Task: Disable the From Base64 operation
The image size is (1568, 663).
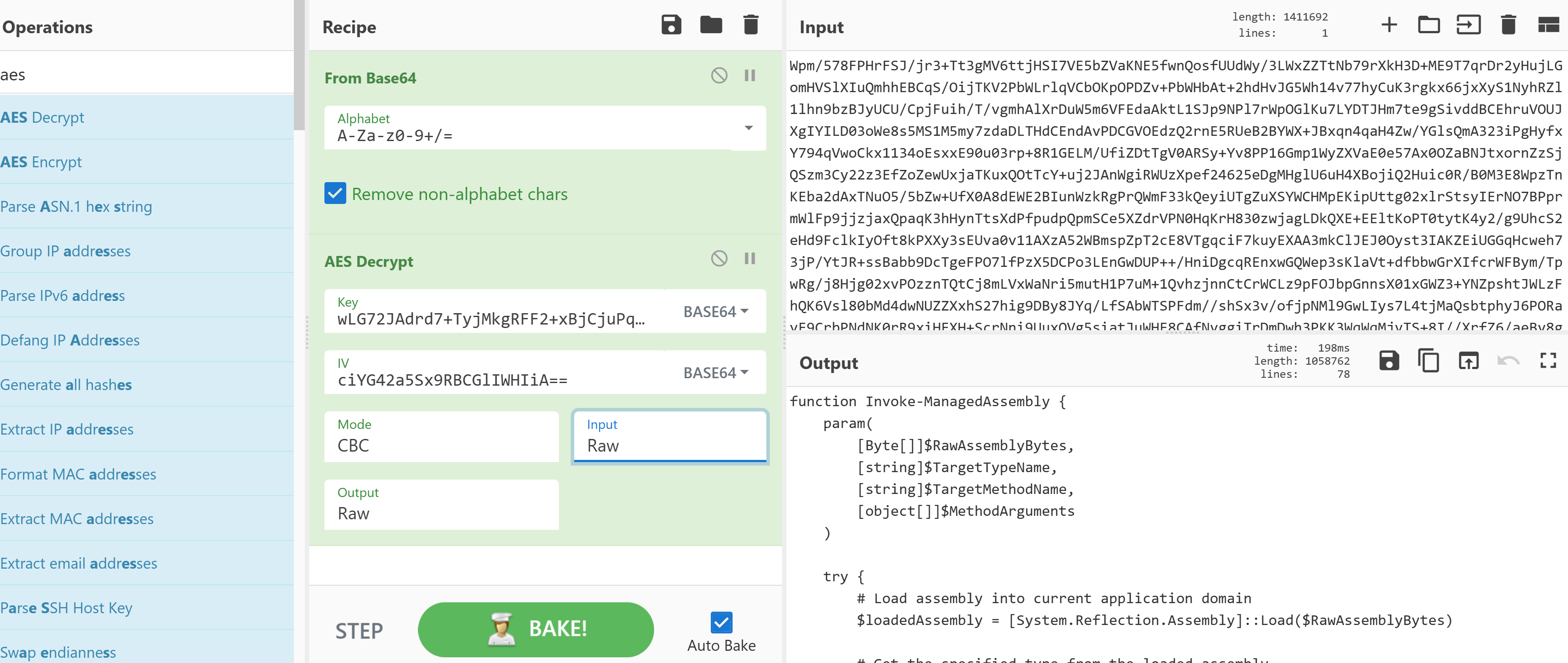Action: click(719, 75)
